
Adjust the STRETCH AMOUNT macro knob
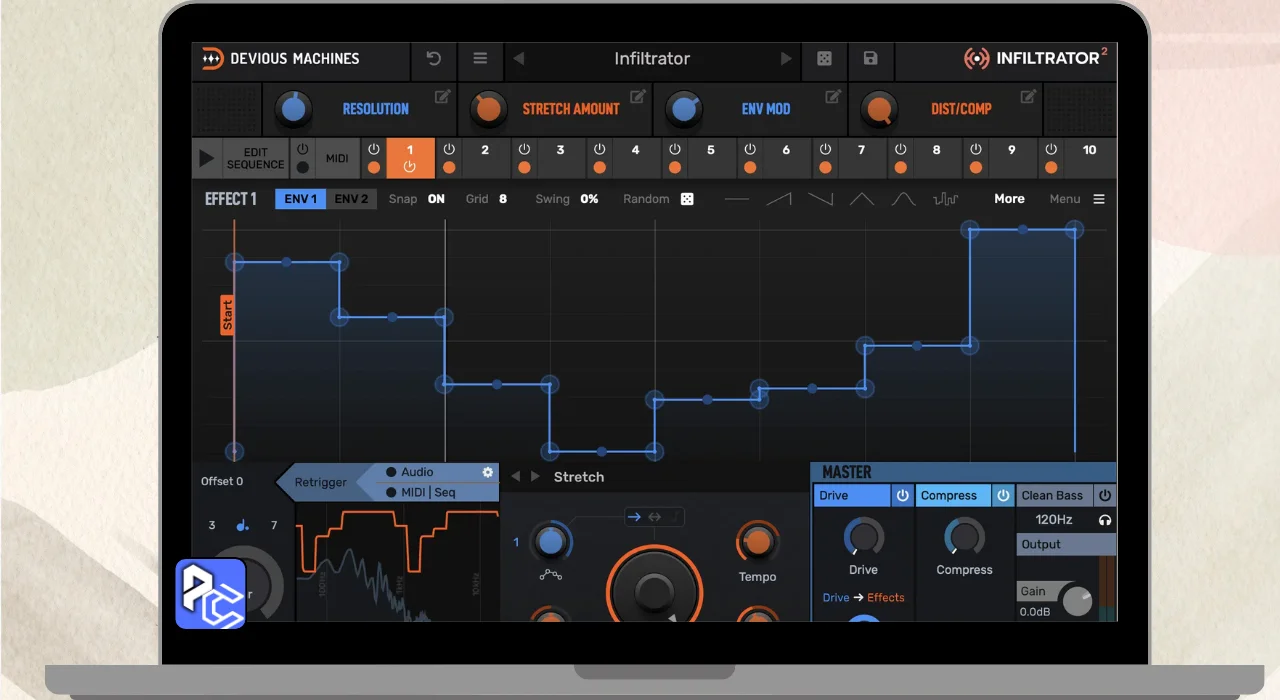pyautogui.click(x=489, y=109)
